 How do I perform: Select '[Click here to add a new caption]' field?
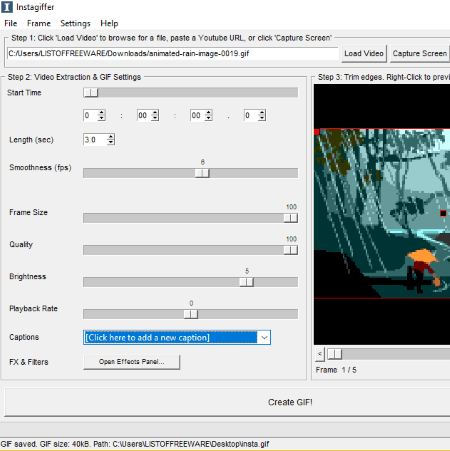coord(170,338)
